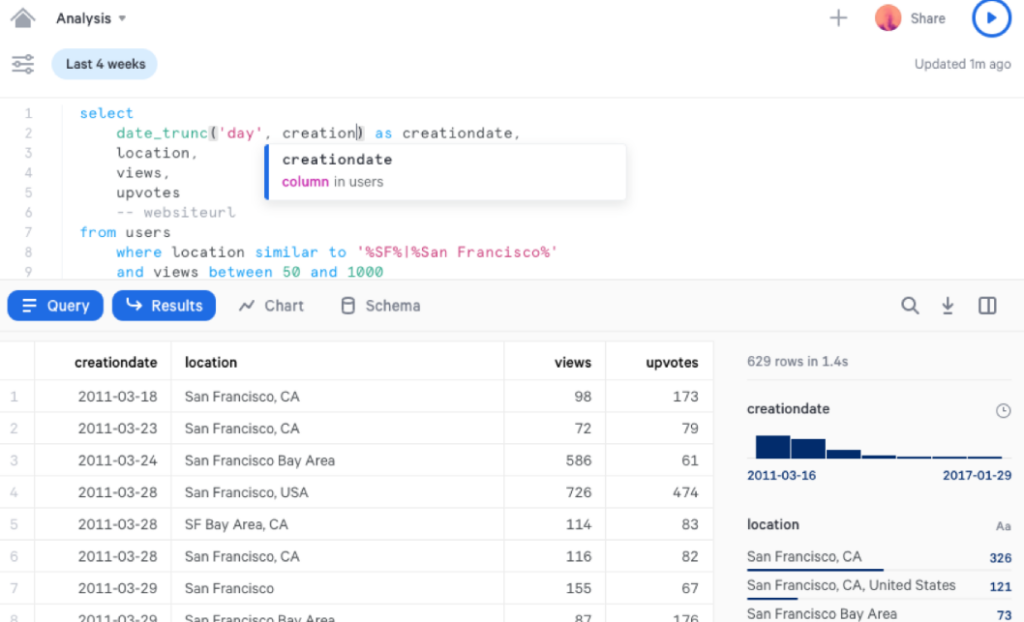Click the '%SF%|%San Francisco%' string
Viewport: 1024px width, 622px height.
coord(456,252)
